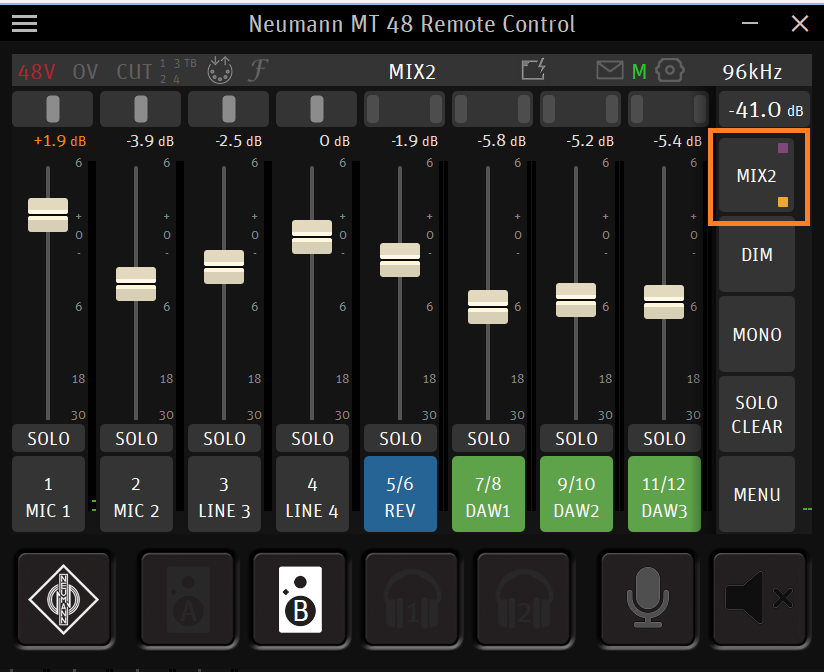Click the 9/10 DAW2 fader handle
The image size is (824, 672).
[576, 300]
